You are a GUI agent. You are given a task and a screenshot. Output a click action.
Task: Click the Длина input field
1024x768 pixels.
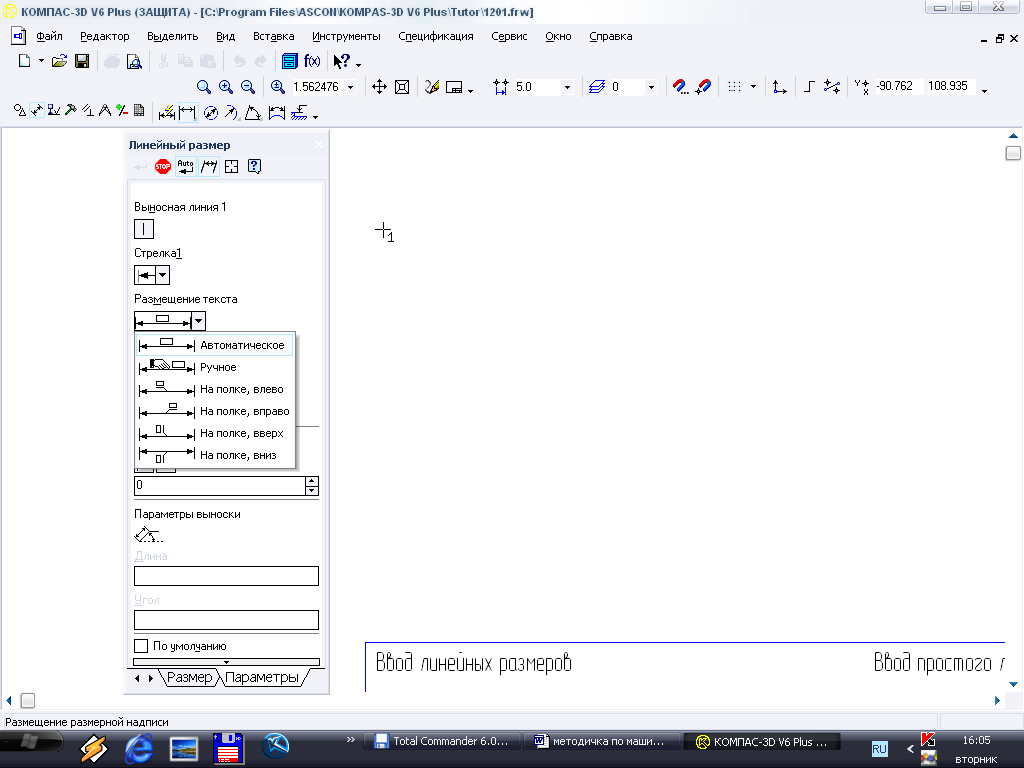pyautogui.click(x=226, y=576)
